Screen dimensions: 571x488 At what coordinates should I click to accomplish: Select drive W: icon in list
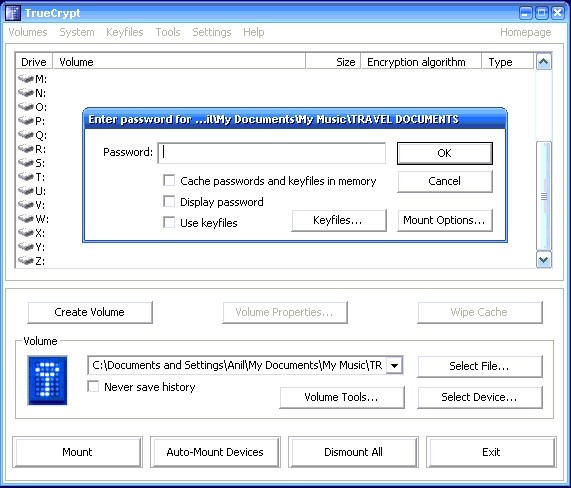26,219
